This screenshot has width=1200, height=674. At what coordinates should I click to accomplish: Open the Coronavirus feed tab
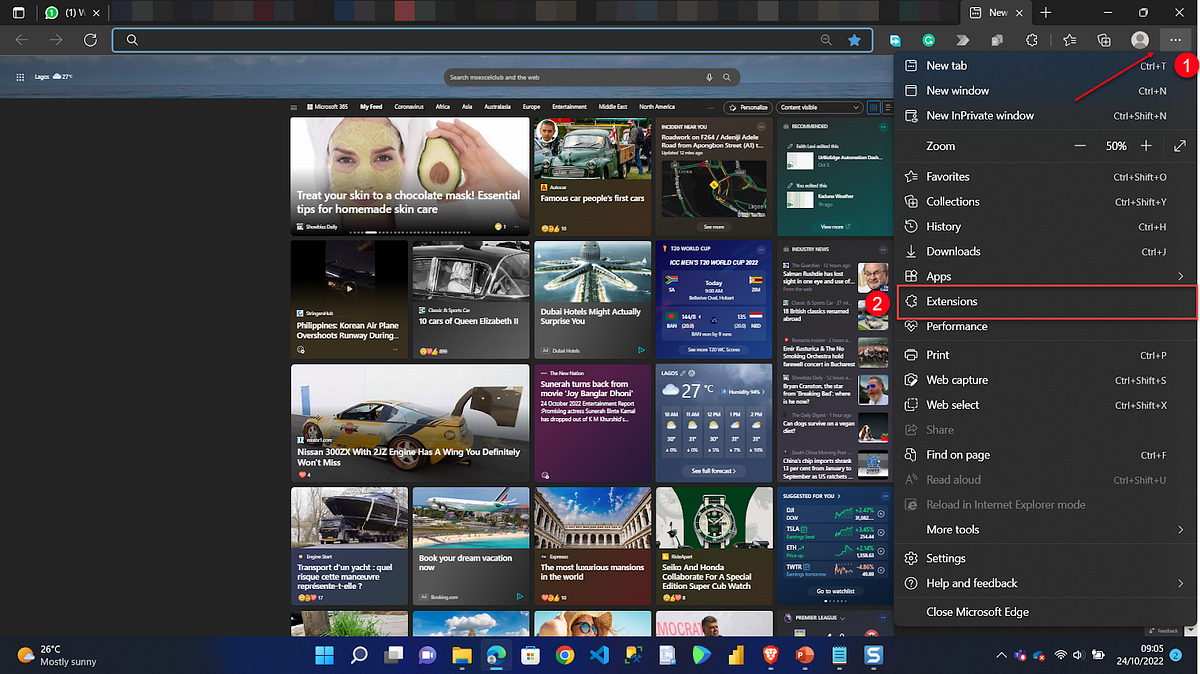[409, 107]
